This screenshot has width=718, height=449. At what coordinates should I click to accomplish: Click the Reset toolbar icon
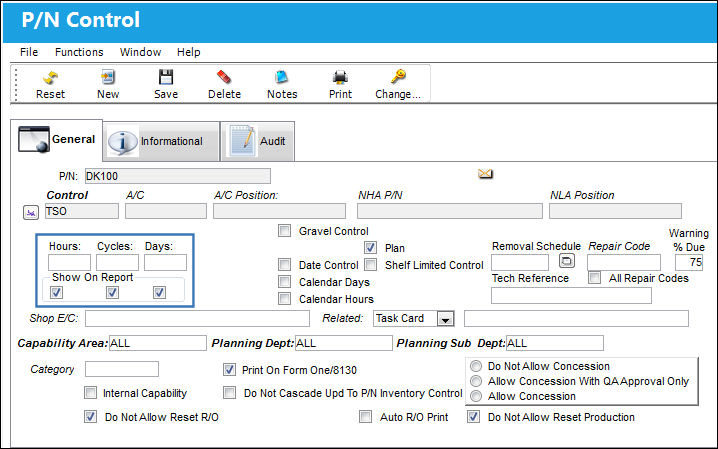pyautogui.click(x=50, y=78)
